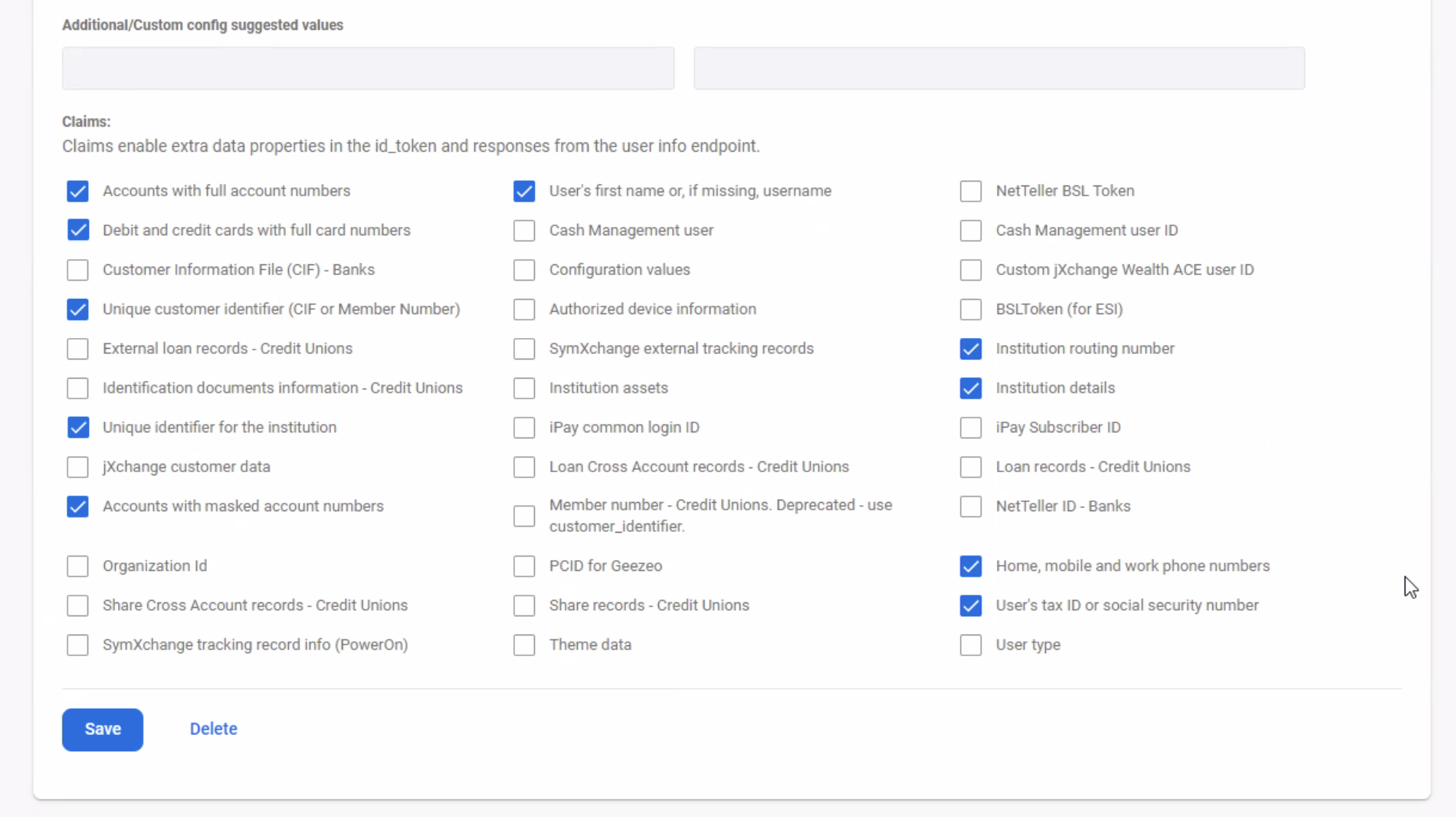Enable Authorized device information claim
This screenshot has width=1456, height=817.
pyautogui.click(x=524, y=309)
